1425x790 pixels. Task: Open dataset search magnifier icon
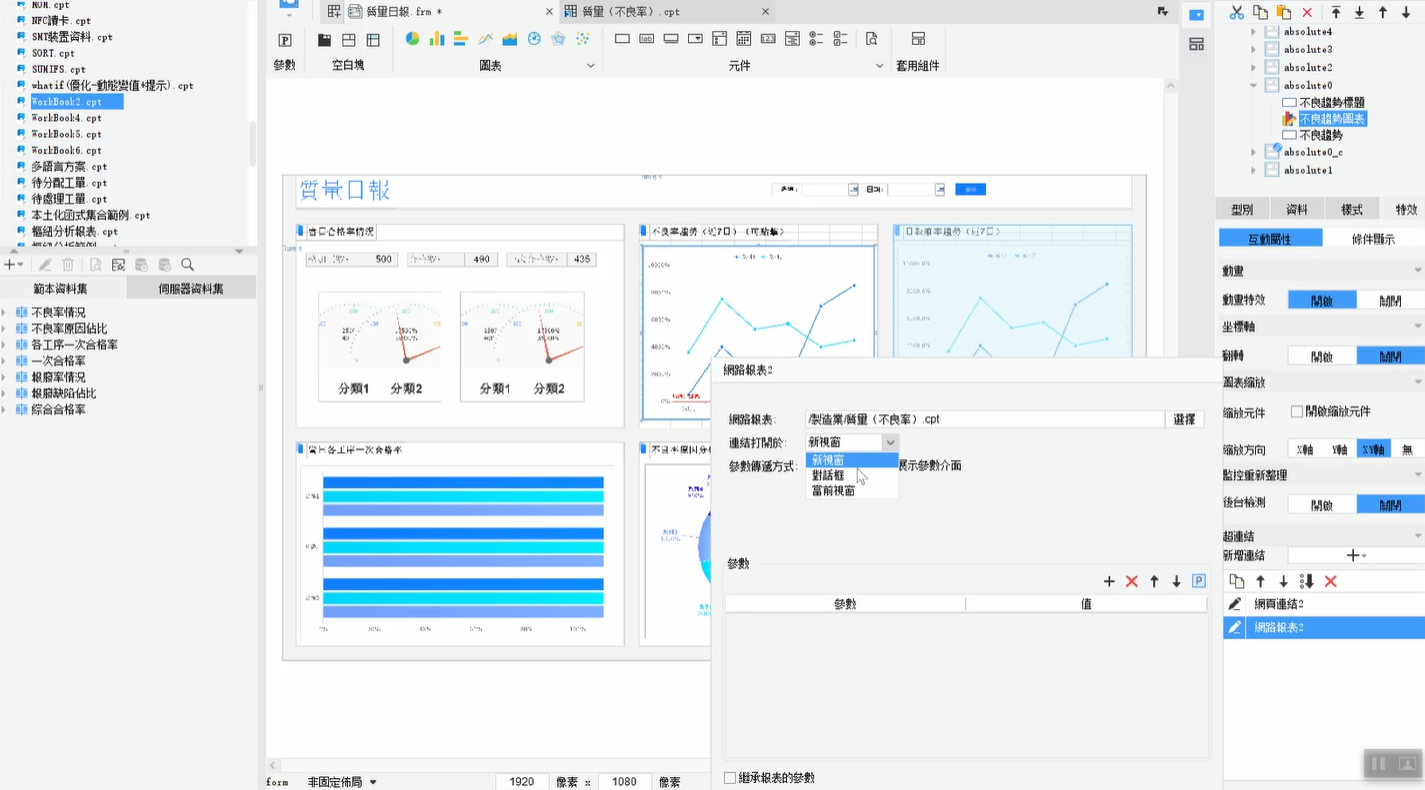187,265
